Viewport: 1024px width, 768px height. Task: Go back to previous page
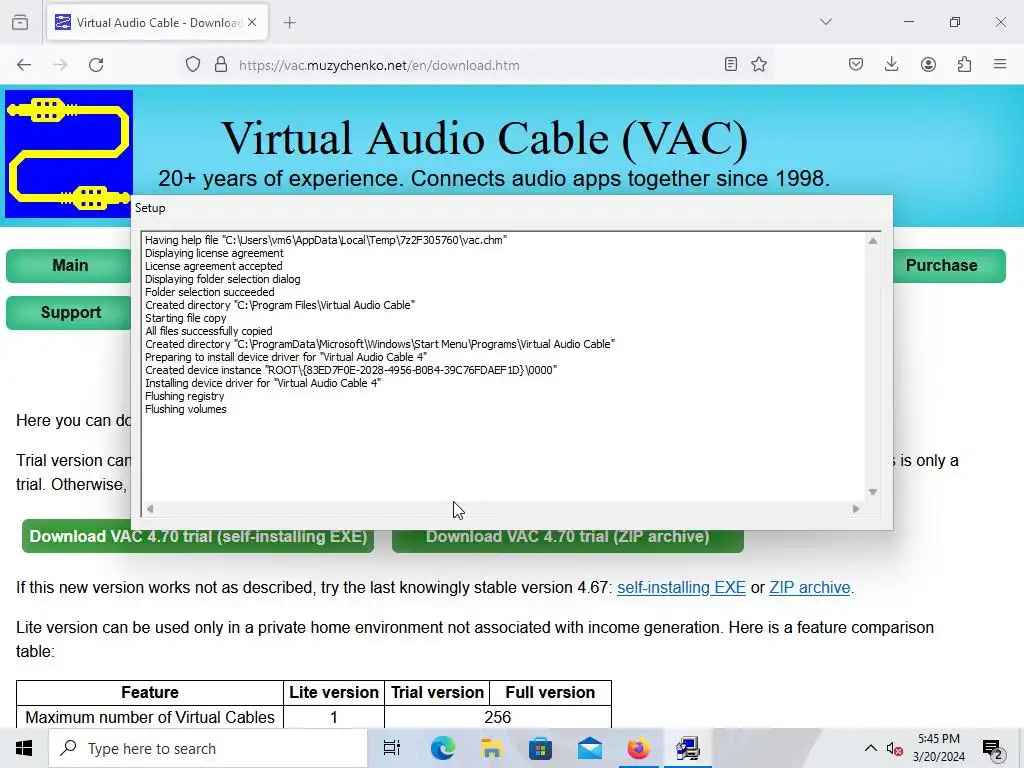click(24, 65)
